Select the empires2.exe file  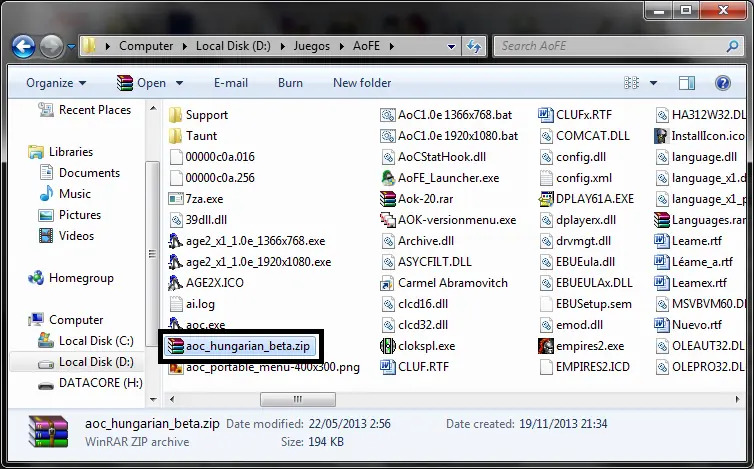pyautogui.click(x=581, y=346)
